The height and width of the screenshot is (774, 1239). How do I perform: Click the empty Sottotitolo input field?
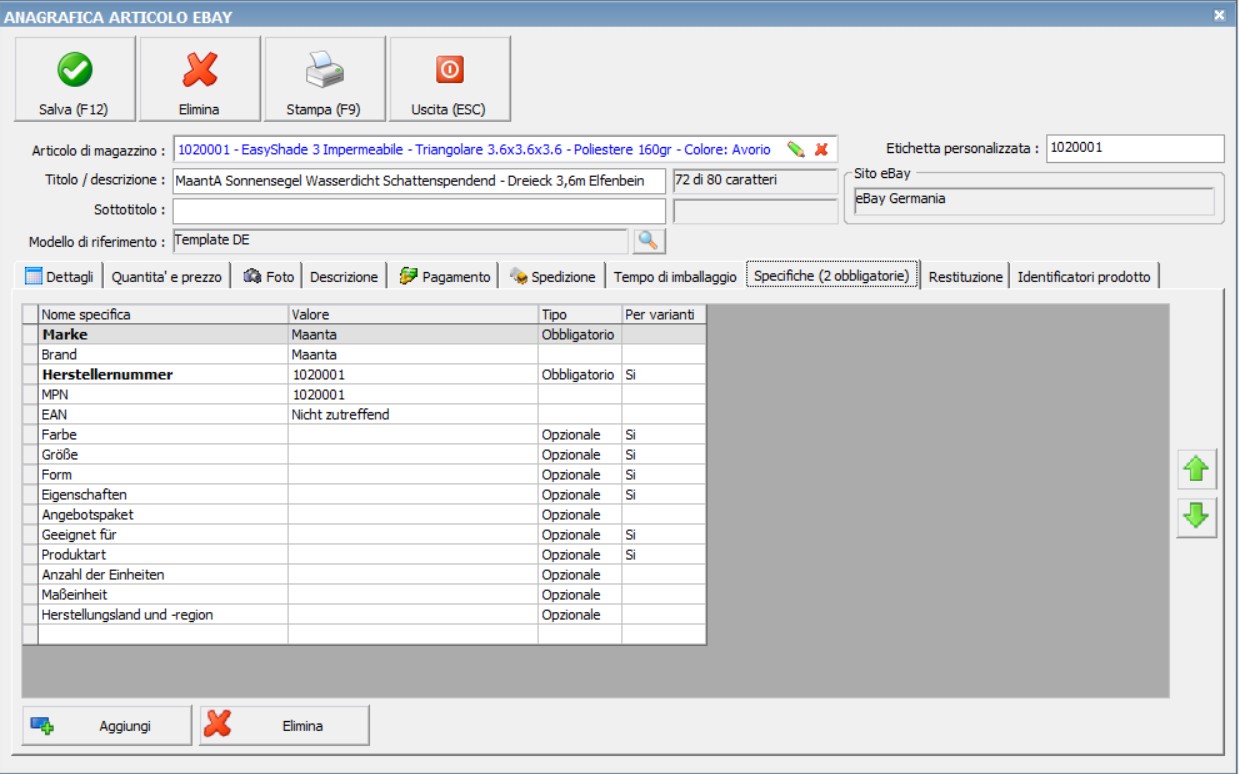coord(418,211)
